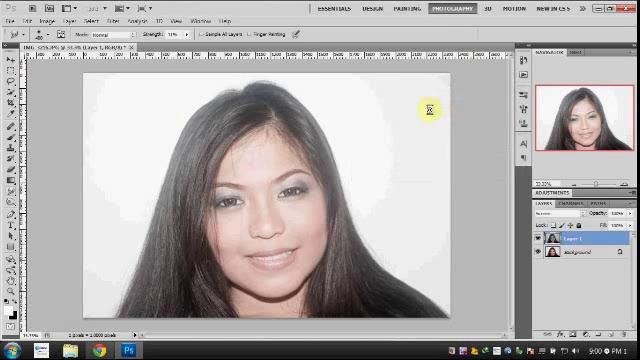640x360 pixels.
Task: Hide Layer 1 visibility eye
Action: 538,238
